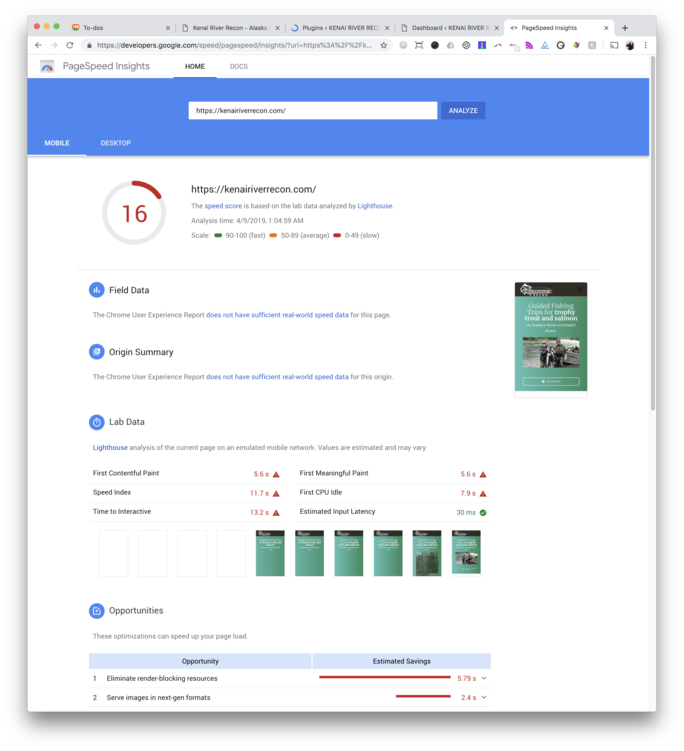Click the screenshot frame extension icon

(x=419, y=45)
